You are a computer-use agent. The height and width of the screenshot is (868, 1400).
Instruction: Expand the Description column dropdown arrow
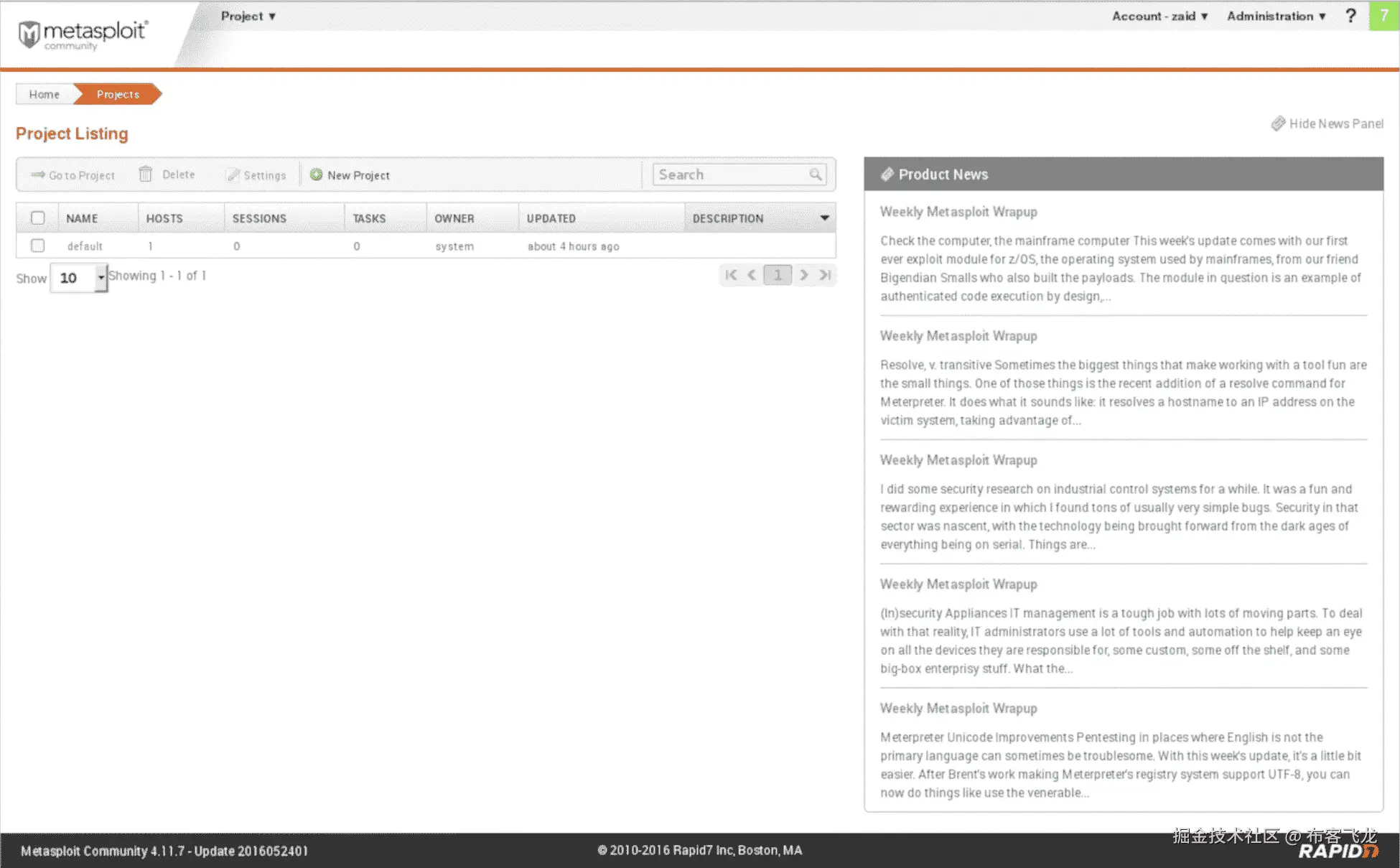(x=824, y=218)
